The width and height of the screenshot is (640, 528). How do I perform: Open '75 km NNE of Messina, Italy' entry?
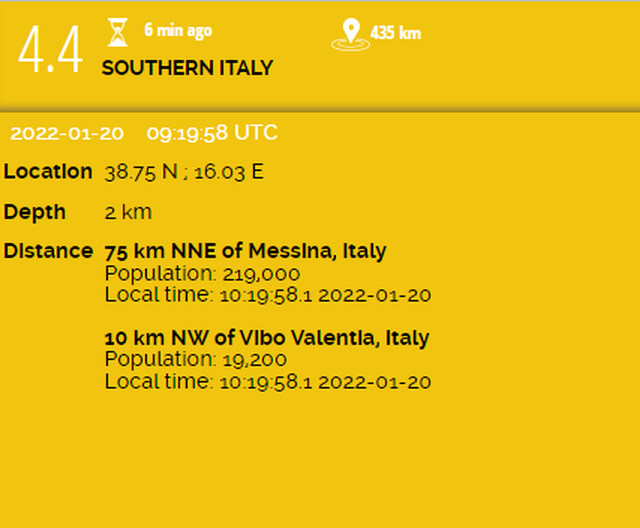pyautogui.click(x=245, y=251)
